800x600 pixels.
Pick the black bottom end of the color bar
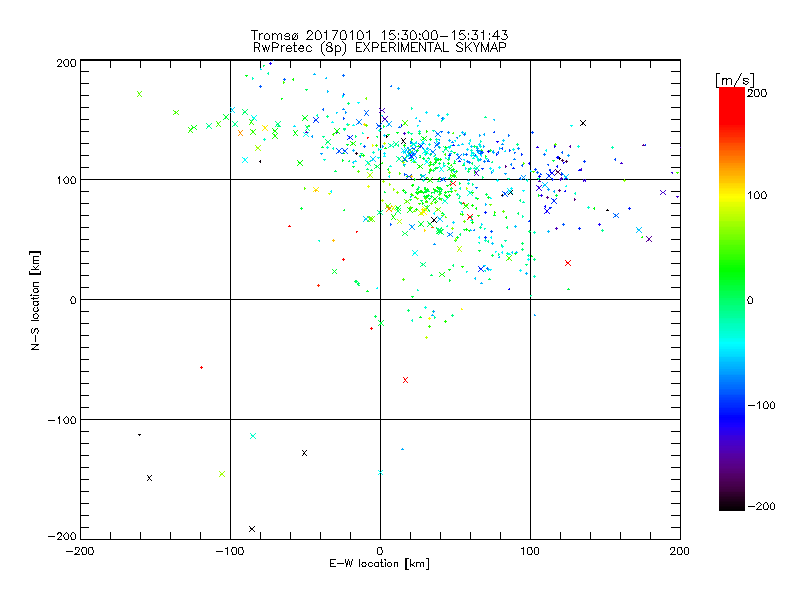[732, 505]
